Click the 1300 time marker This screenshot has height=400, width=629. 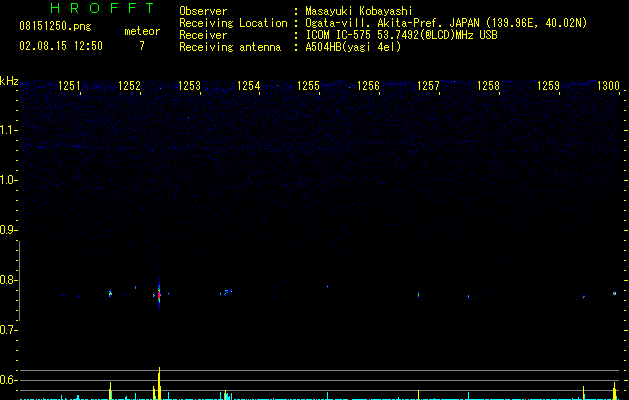click(609, 86)
